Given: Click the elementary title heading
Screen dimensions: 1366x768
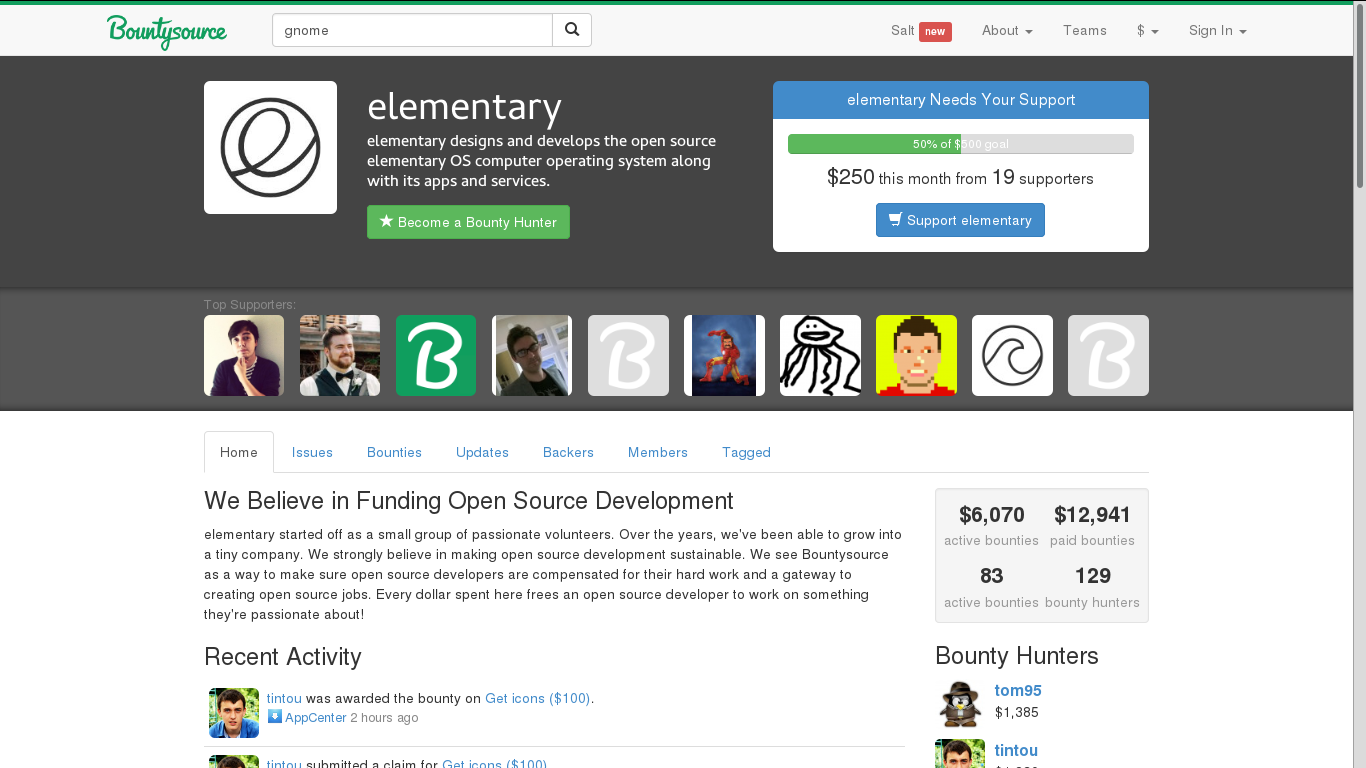Looking at the screenshot, I should (x=464, y=106).
